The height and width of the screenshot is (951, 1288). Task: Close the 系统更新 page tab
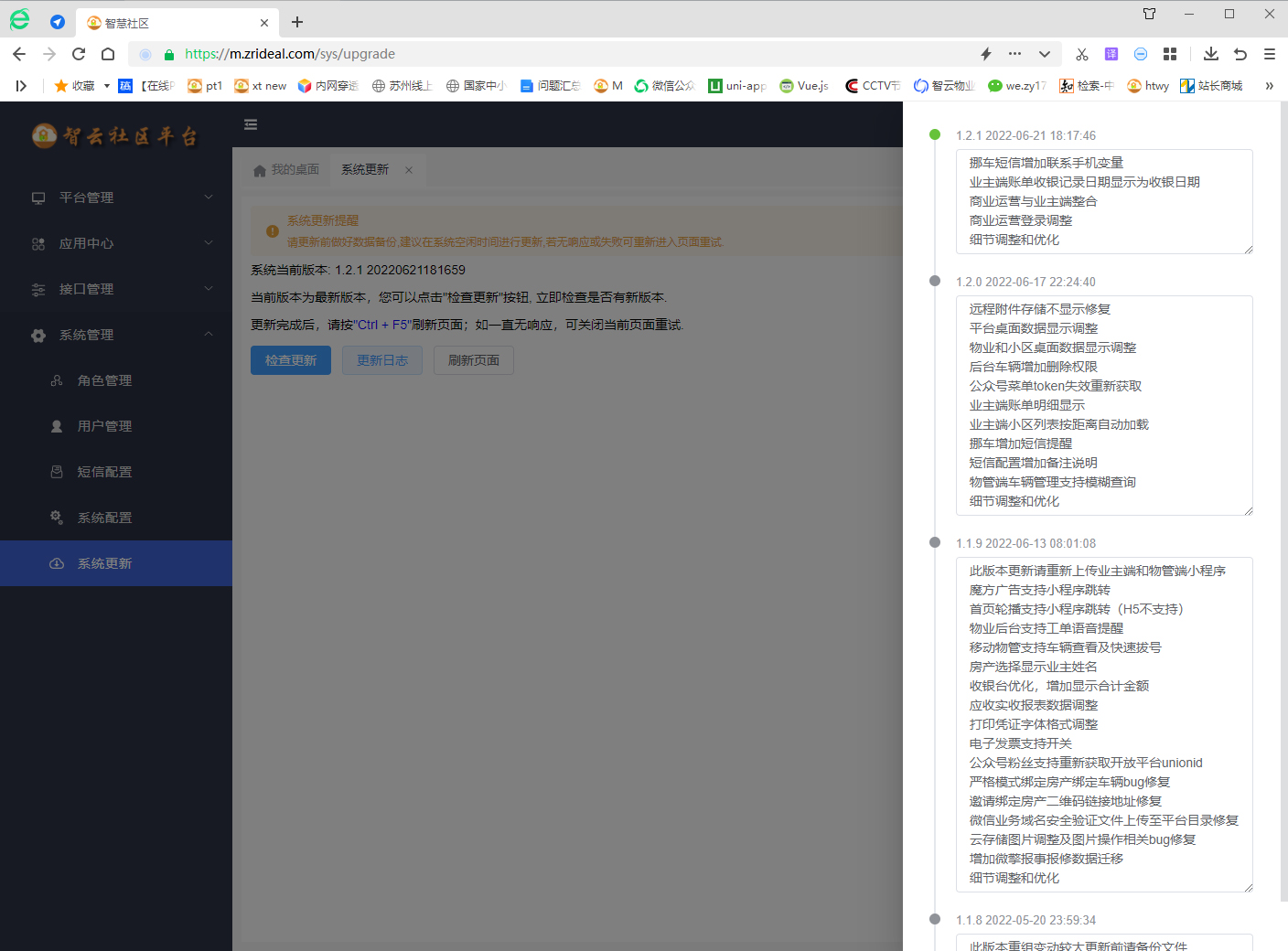(x=409, y=170)
